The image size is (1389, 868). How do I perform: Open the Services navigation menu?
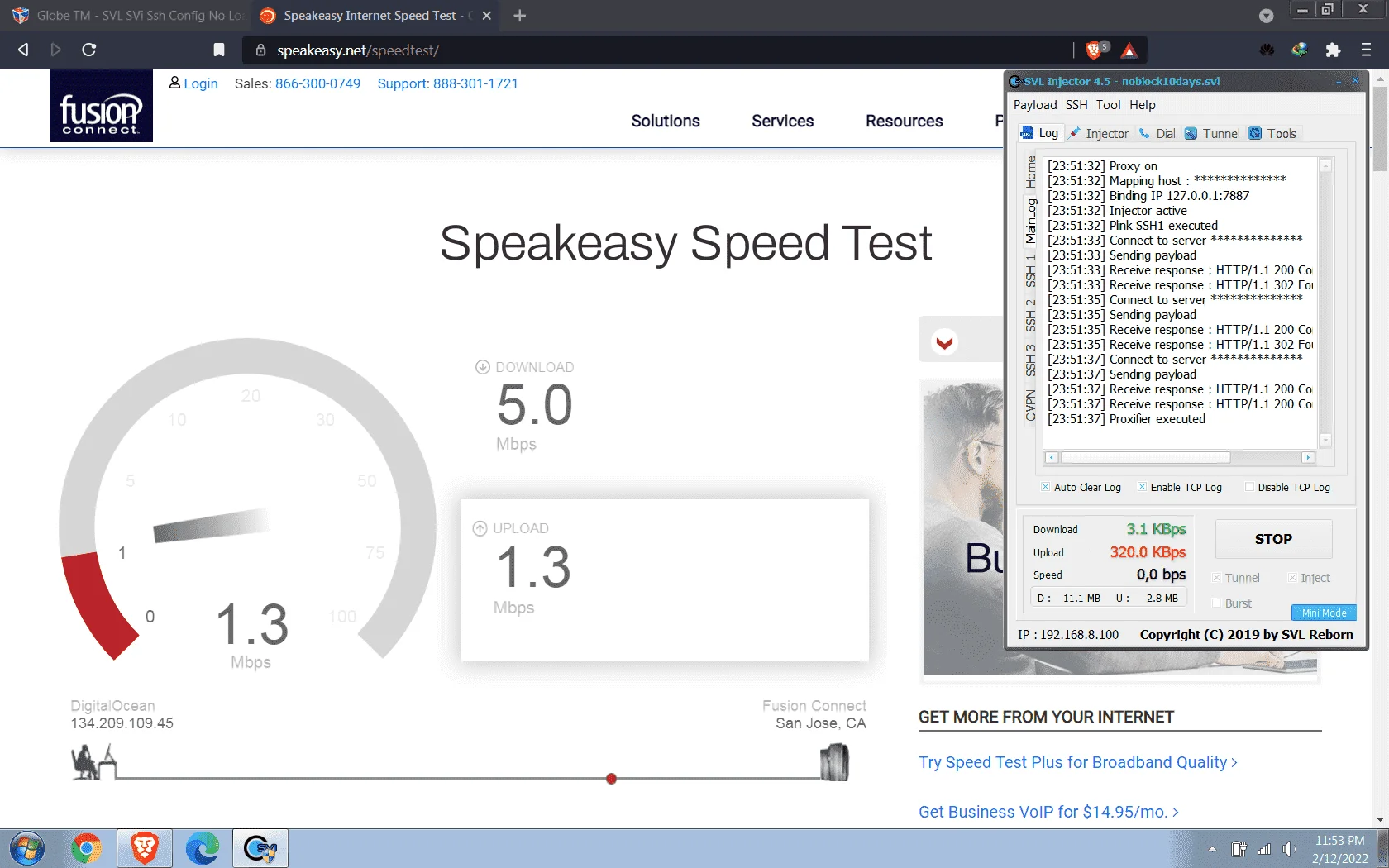[782, 121]
